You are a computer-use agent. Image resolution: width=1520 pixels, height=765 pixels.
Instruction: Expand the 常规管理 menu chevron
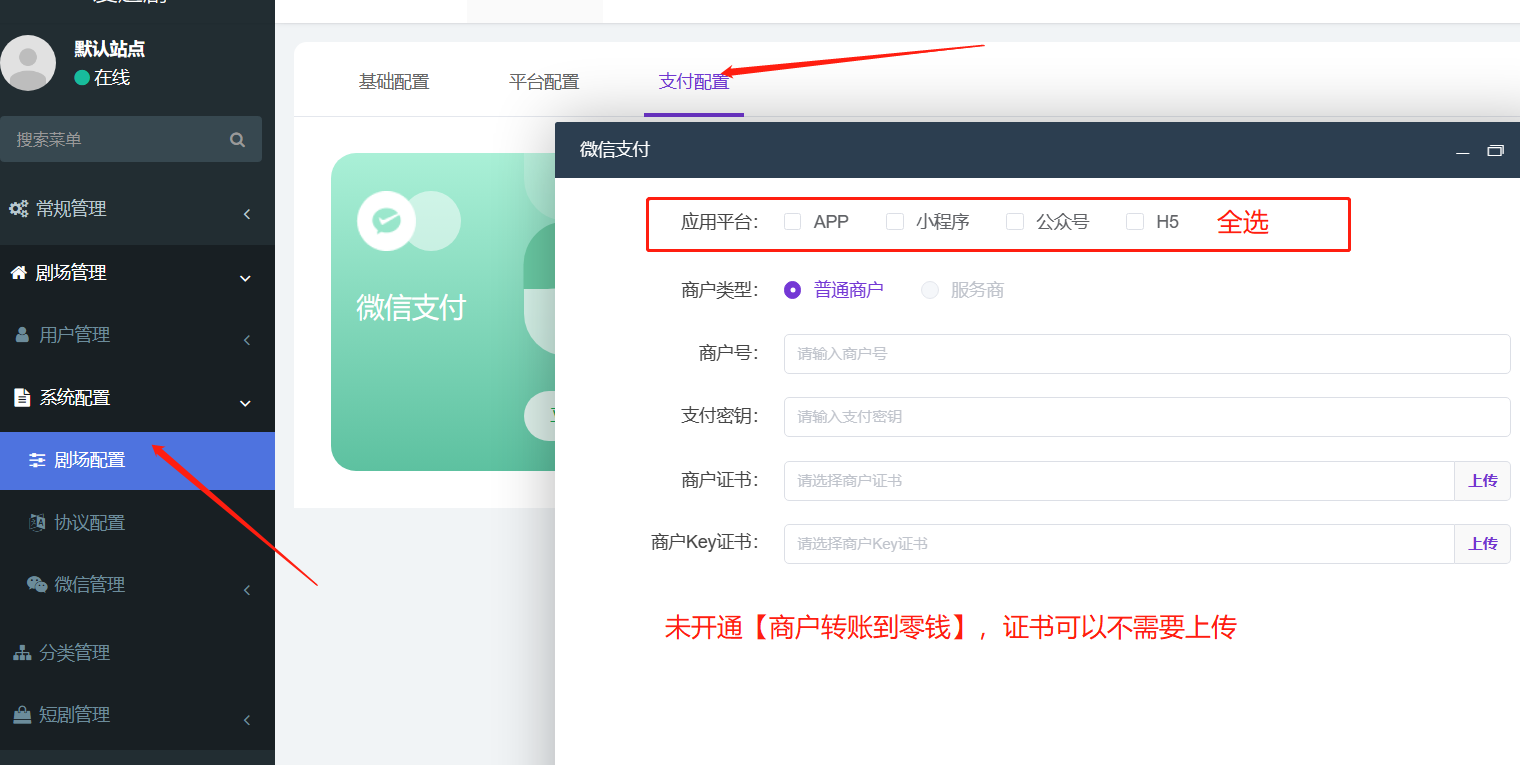[247, 214]
